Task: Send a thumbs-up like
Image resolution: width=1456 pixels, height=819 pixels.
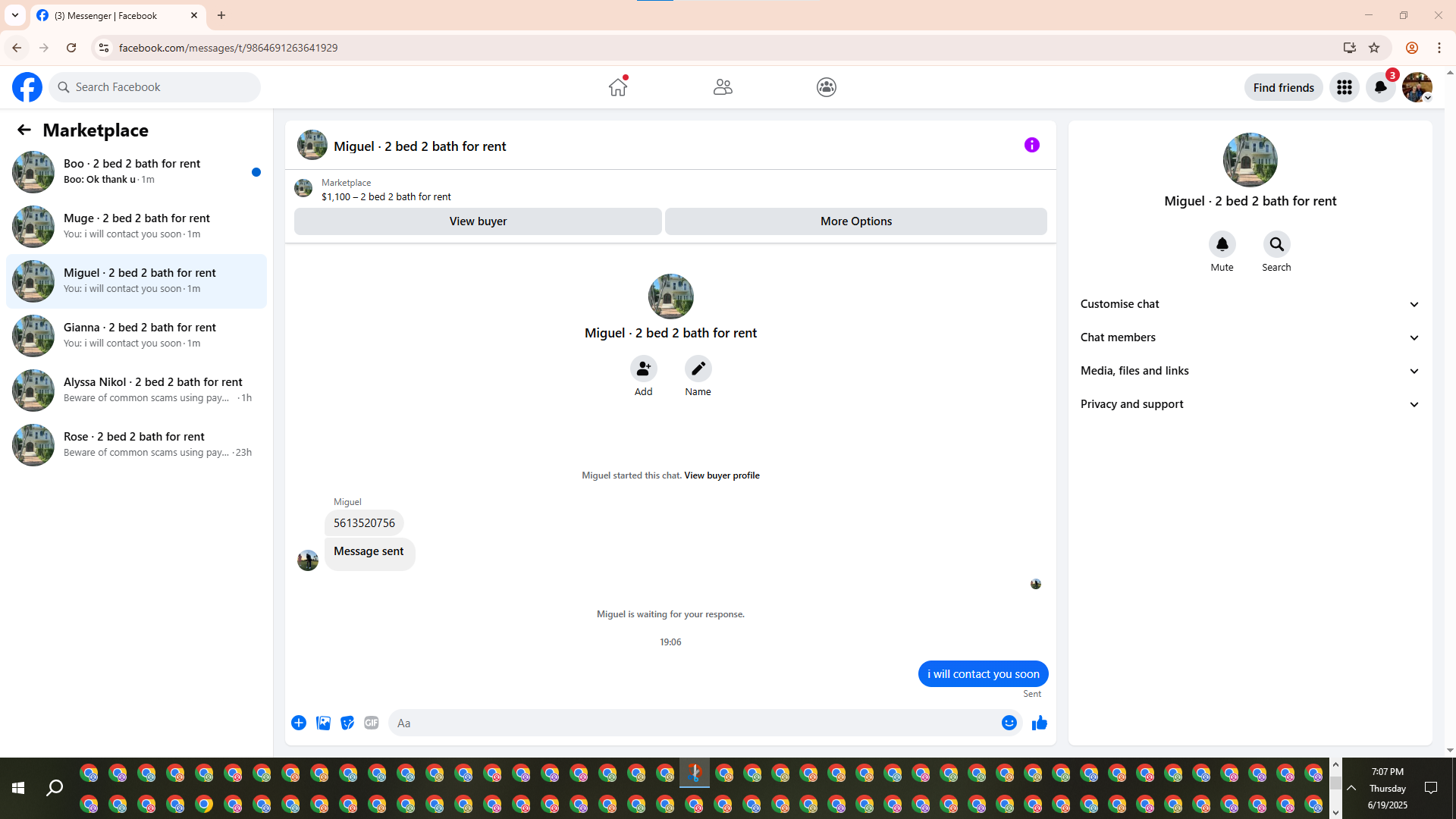Action: [x=1039, y=723]
